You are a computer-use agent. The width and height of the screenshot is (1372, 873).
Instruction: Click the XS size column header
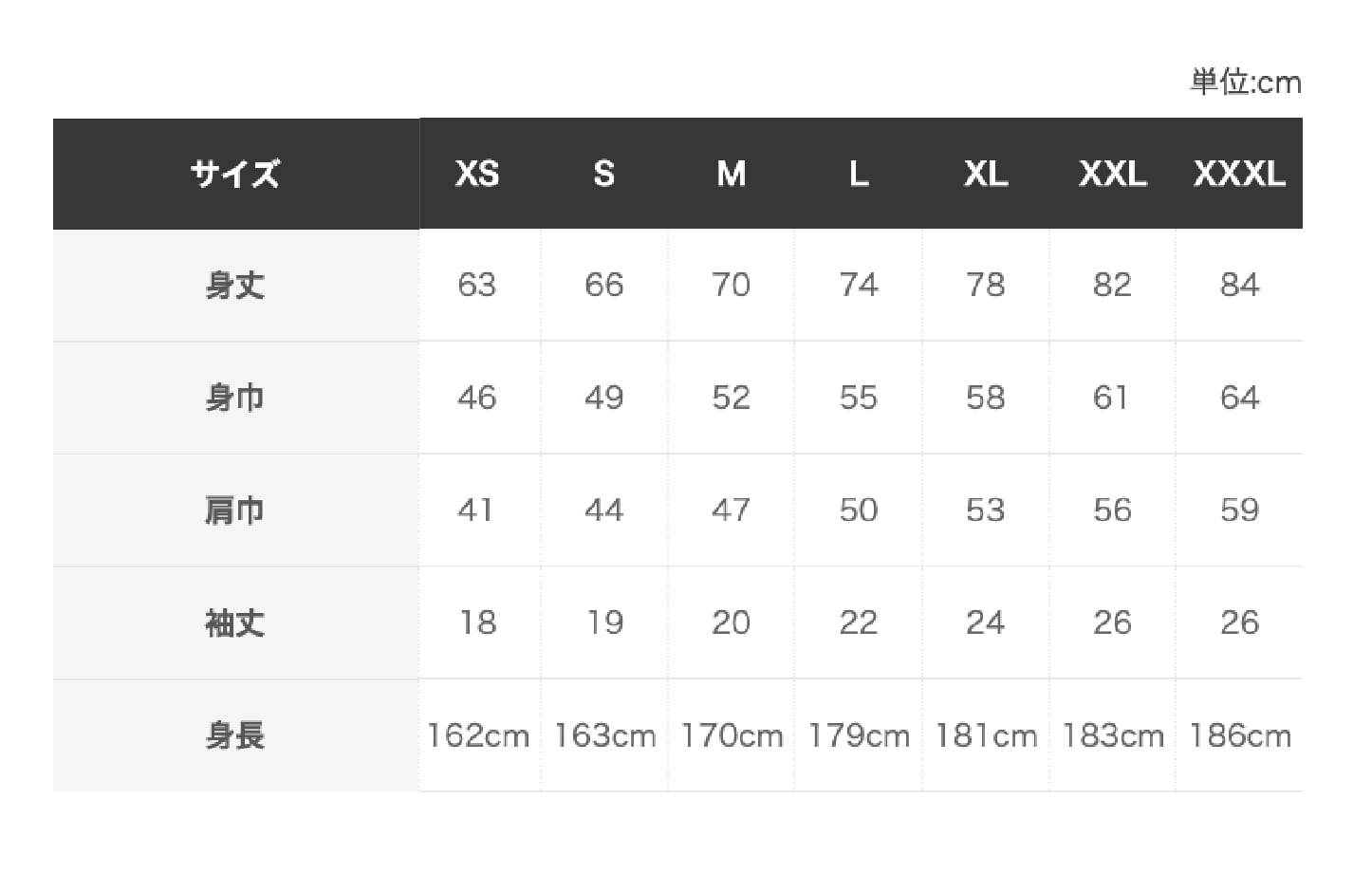pyautogui.click(x=476, y=174)
